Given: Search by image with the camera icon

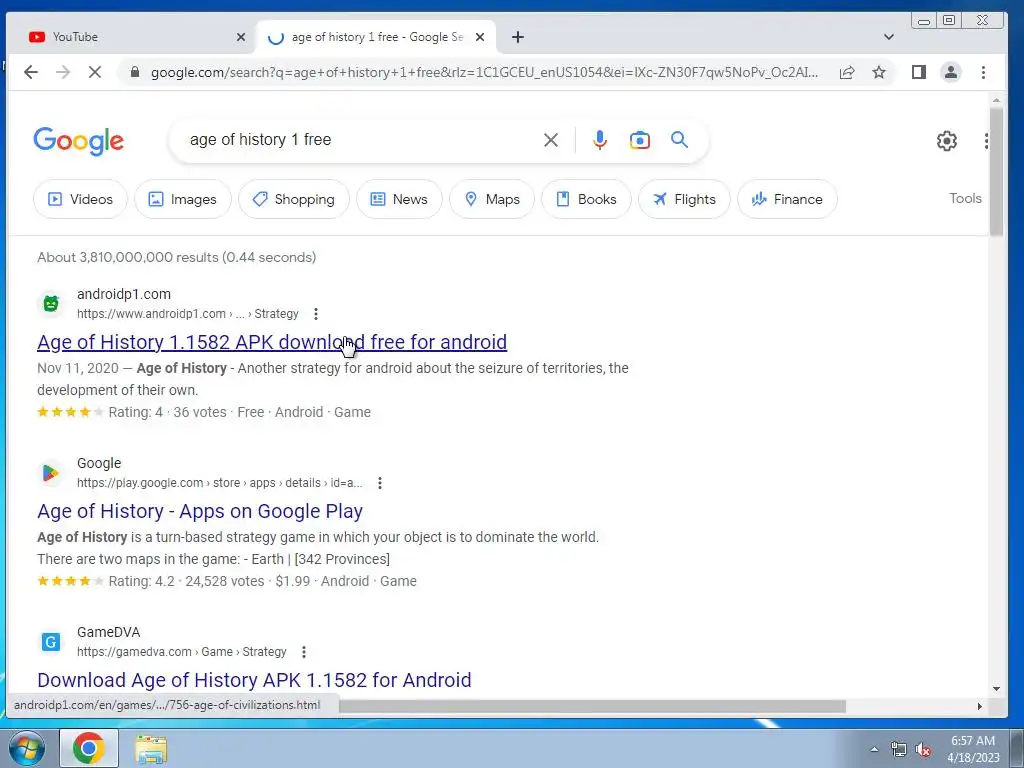Looking at the screenshot, I should 639,140.
